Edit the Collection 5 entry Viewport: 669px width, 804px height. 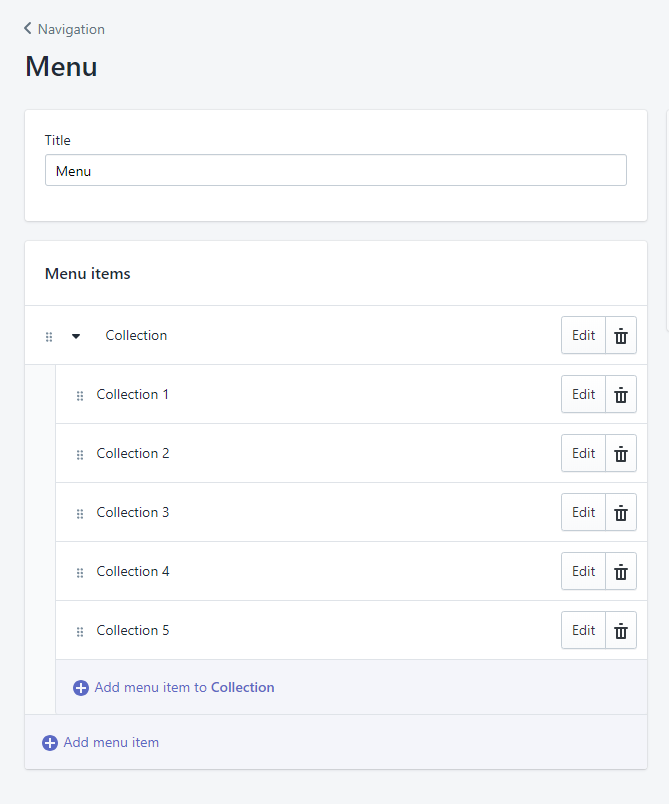(583, 631)
